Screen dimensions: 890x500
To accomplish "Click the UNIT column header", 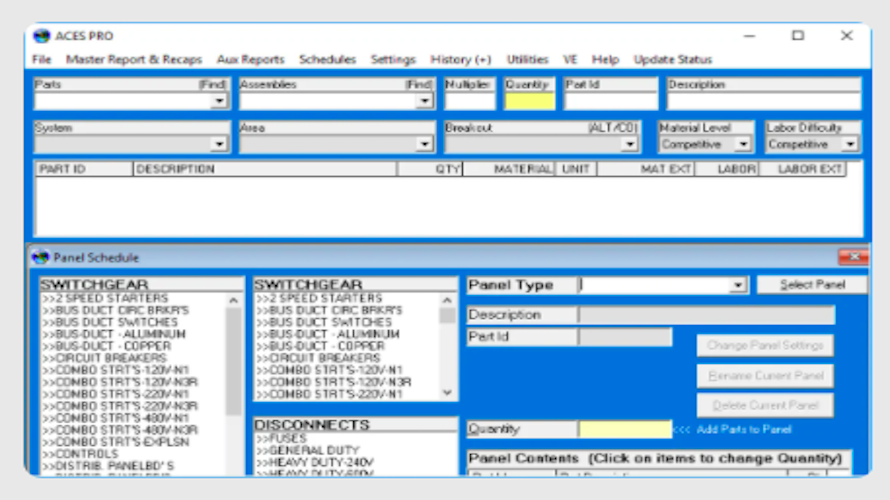I will coord(576,169).
